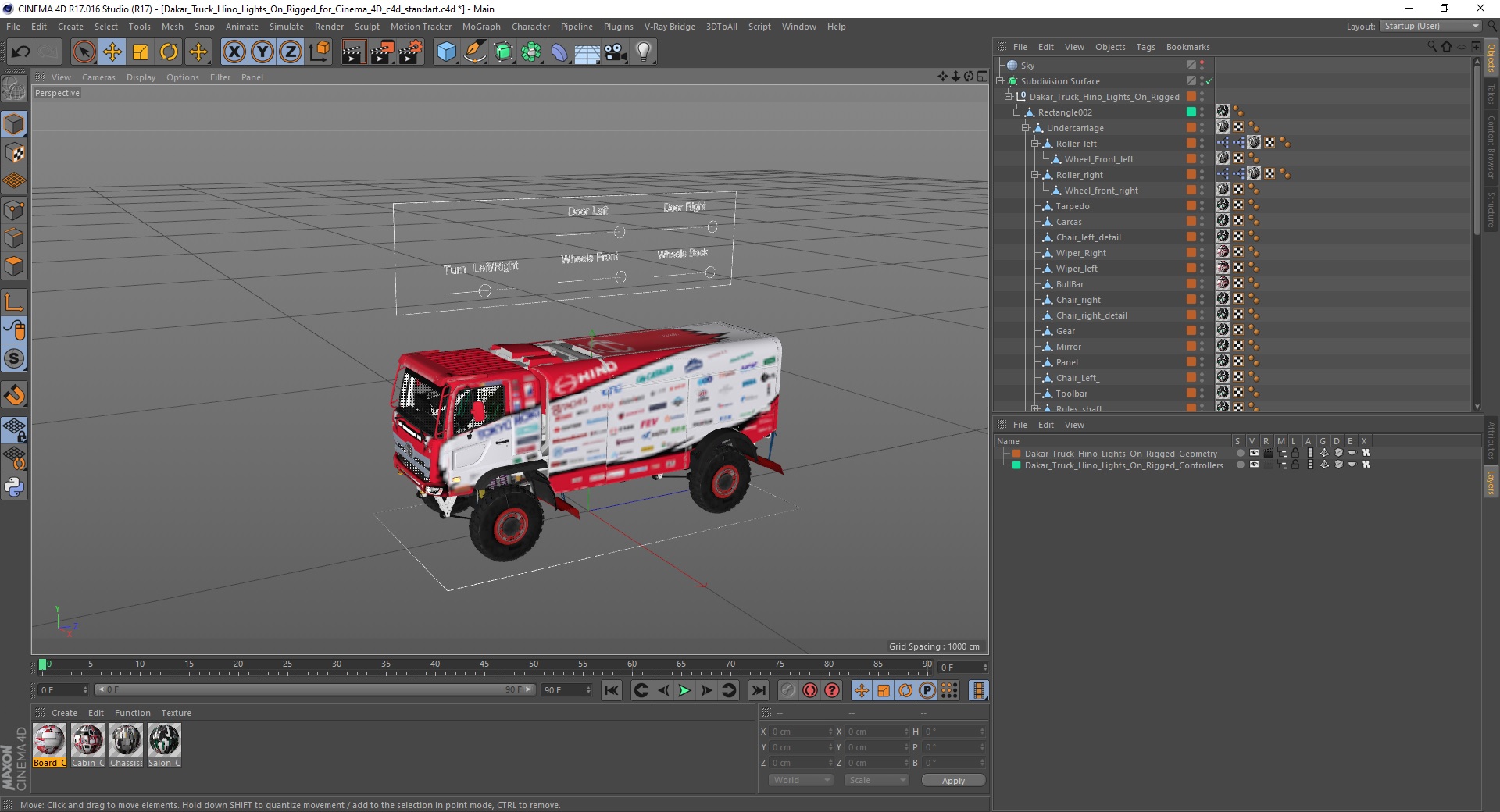Open the viewport Cameras menu

point(98,77)
